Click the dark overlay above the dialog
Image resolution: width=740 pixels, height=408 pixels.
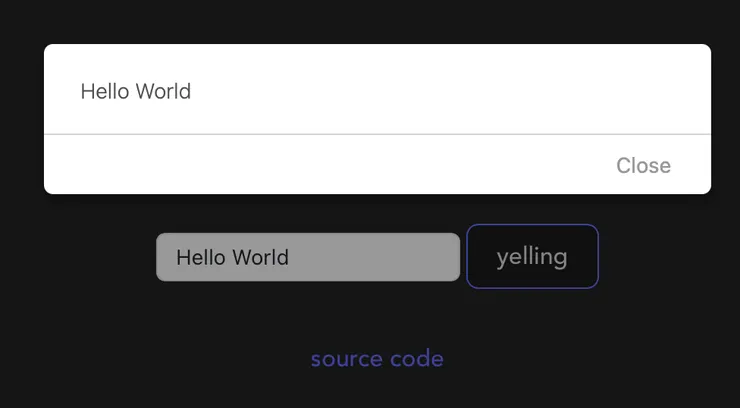point(377,20)
